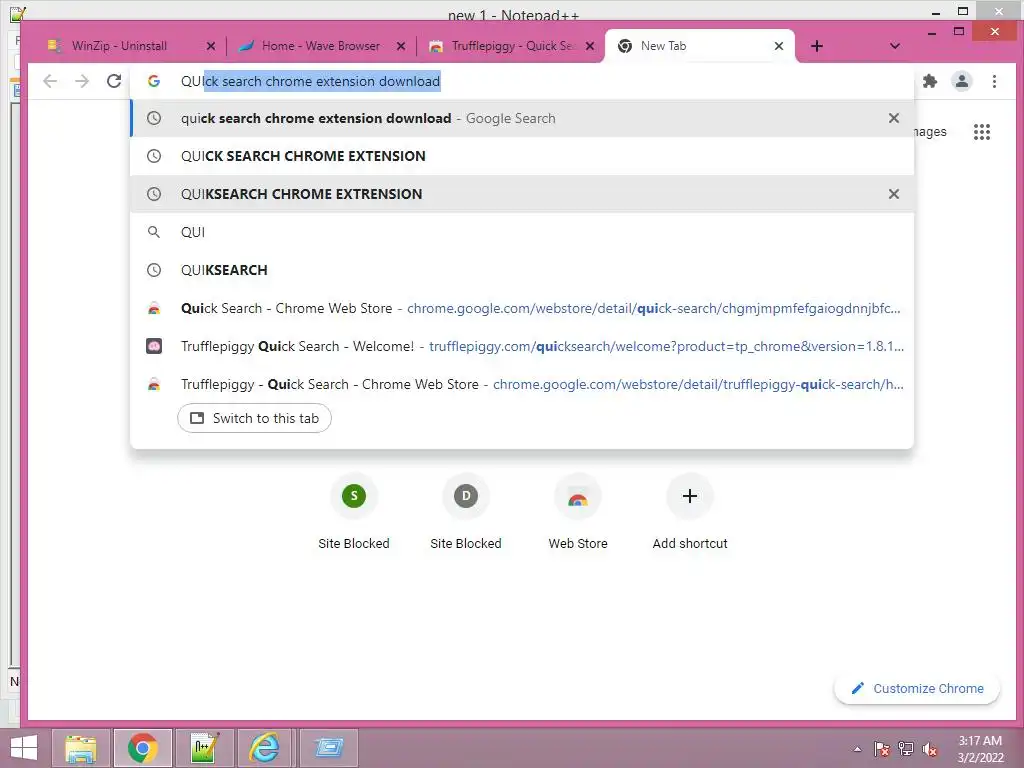The height and width of the screenshot is (768, 1024).
Task: Close the WinZip - Uninstall tab
Action: (210, 46)
